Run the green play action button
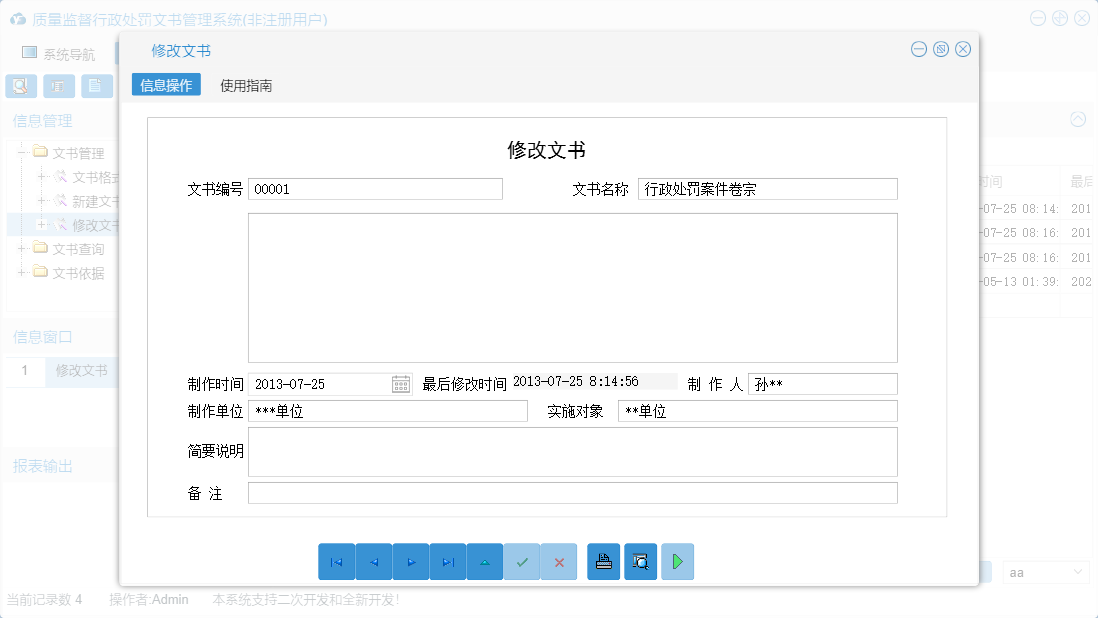1098x618 pixels. point(677,561)
